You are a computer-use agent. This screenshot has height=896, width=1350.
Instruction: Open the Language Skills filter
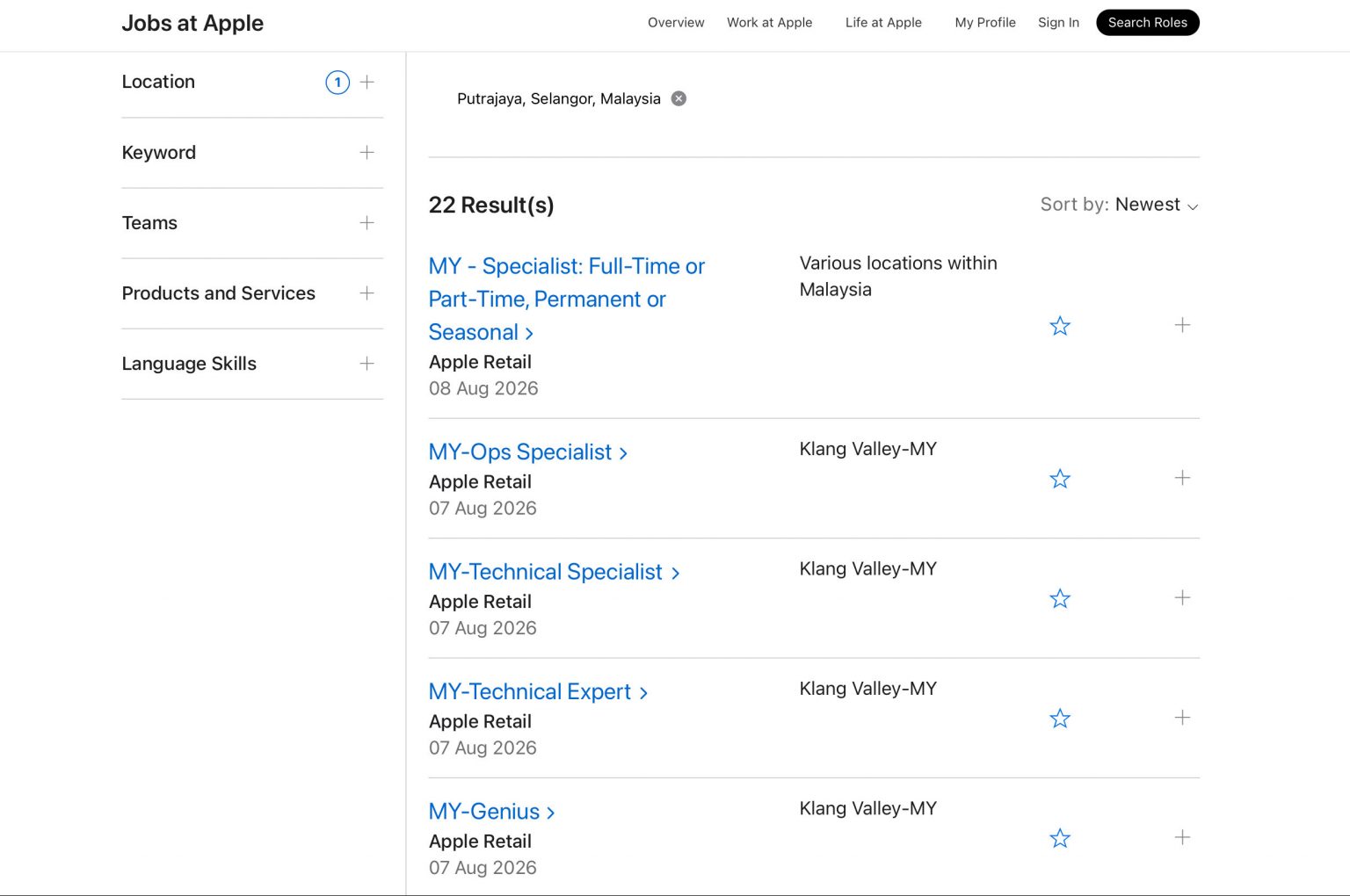[367, 364]
